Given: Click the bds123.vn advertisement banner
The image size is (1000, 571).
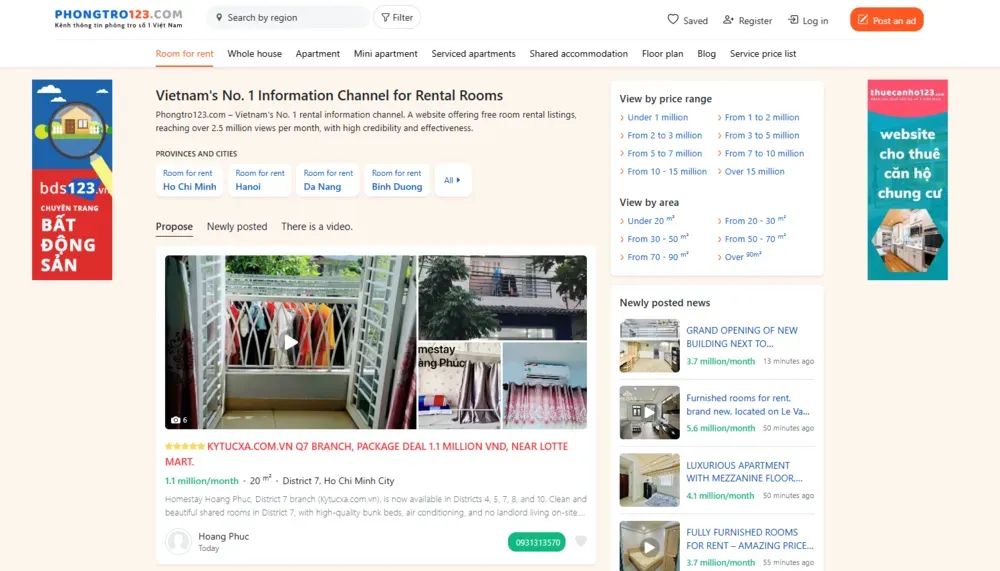Looking at the screenshot, I should click(x=72, y=180).
